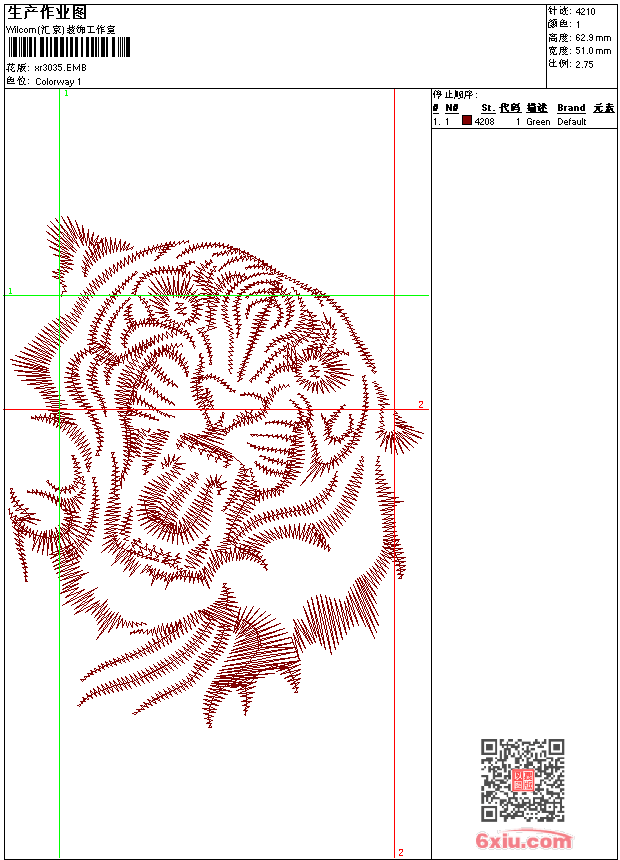Screen dimensions: 620x860
Task: Click the height value 62.9 mm
Action: [x=593, y=38]
